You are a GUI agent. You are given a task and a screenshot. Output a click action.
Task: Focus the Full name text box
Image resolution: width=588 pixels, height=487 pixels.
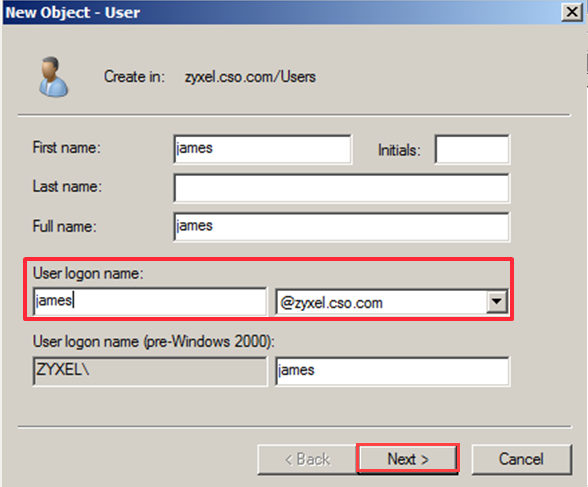point(341,226)
